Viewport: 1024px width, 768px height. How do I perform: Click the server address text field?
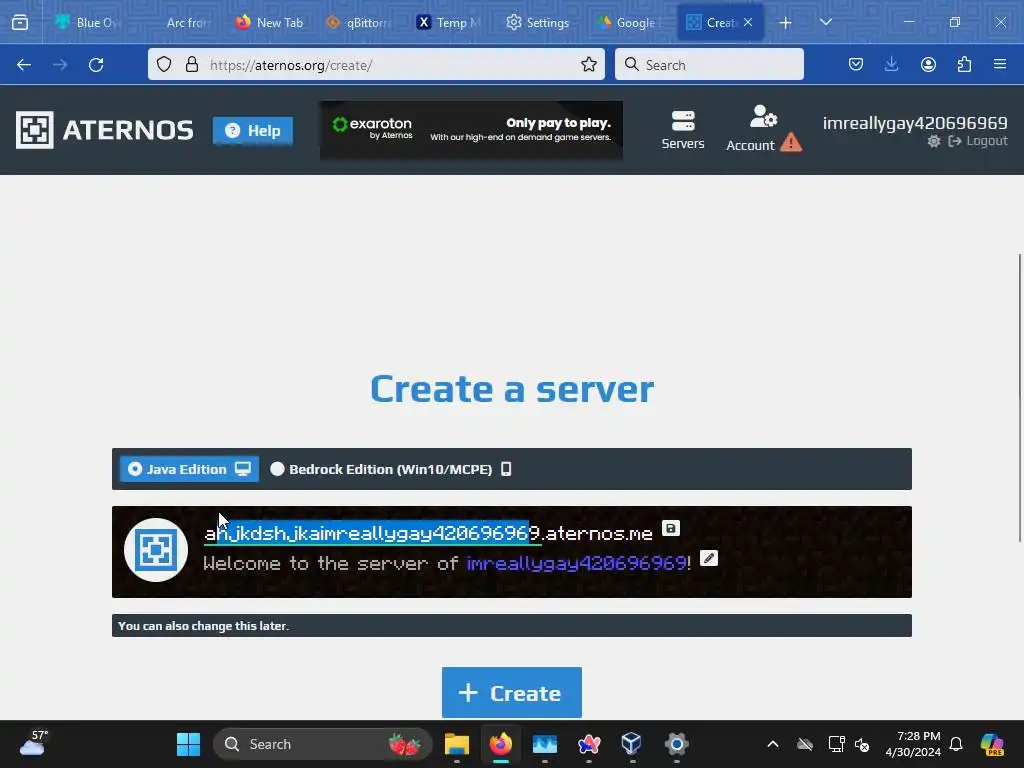372,534
